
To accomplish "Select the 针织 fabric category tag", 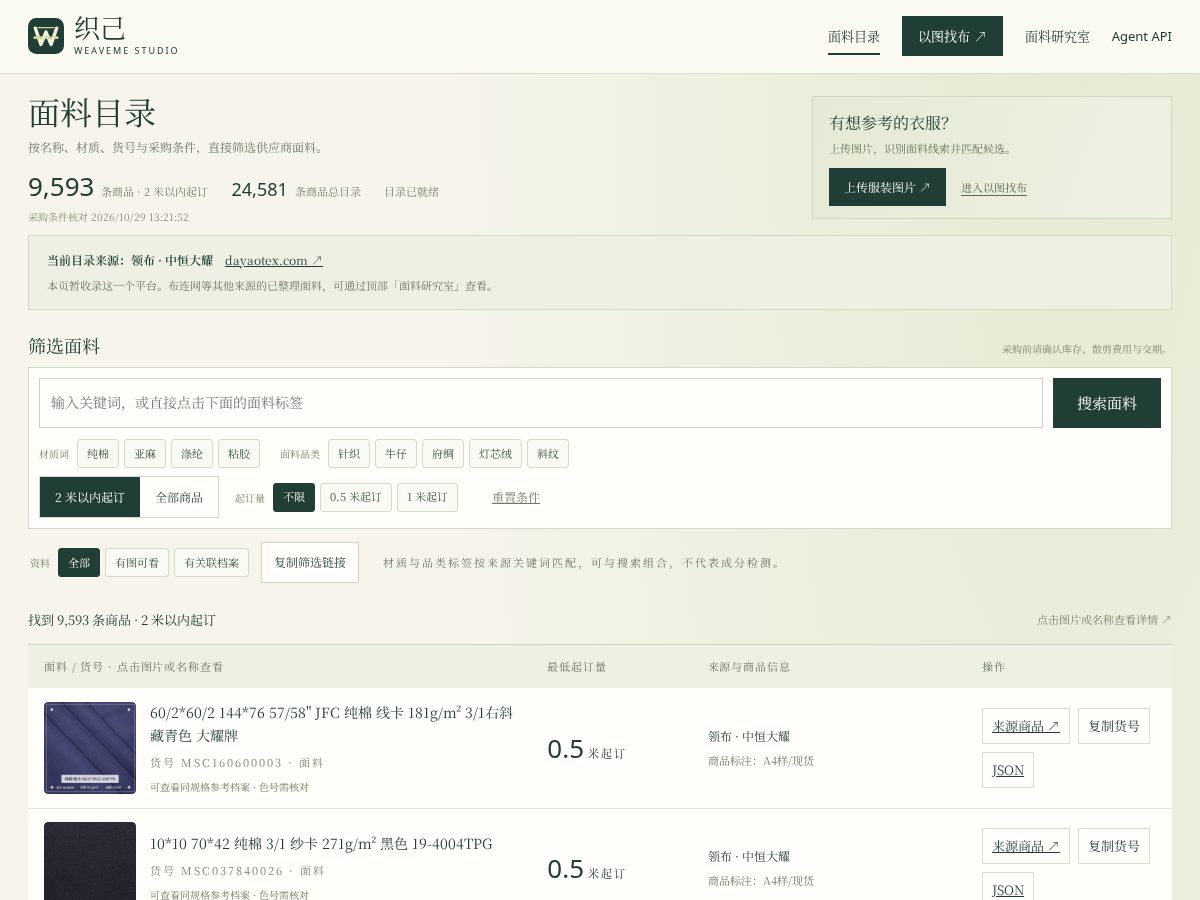I will (x=349, y=454).
